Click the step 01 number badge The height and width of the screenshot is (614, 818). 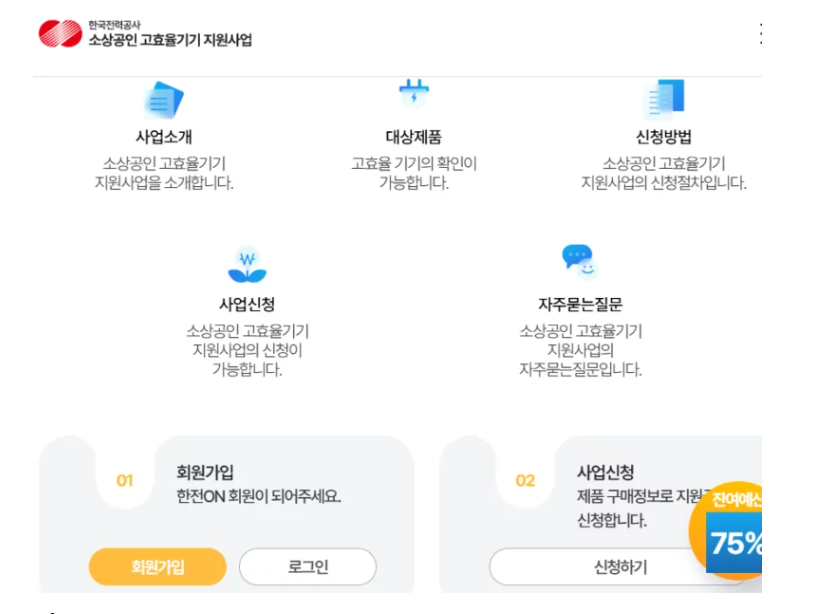click(x=124, y=481)
